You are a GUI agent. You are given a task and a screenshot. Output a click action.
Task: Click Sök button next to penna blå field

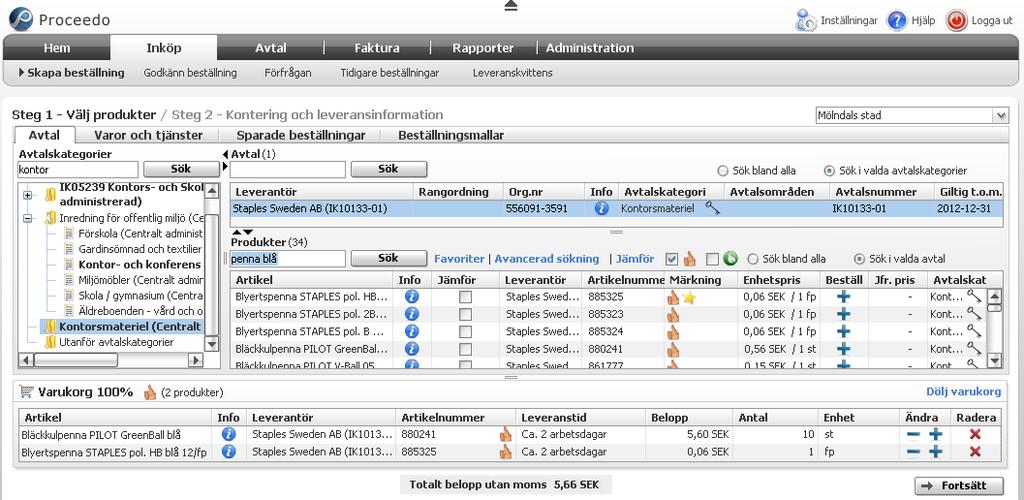tap(389, 258)
